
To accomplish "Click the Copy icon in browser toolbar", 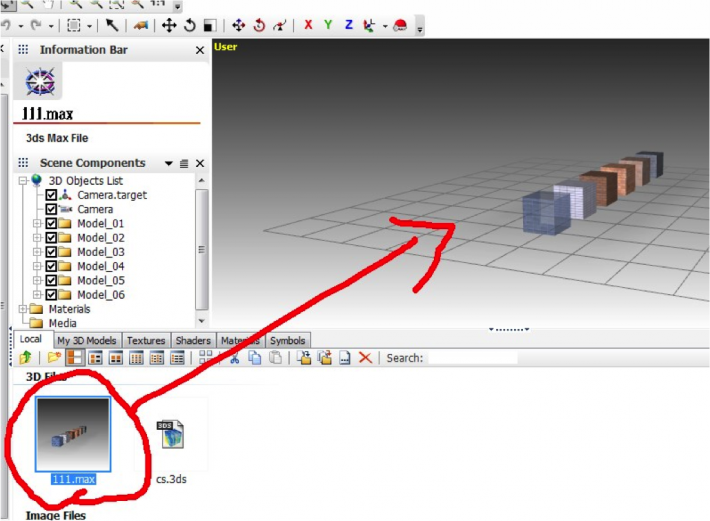I will [x=255, y=358].
